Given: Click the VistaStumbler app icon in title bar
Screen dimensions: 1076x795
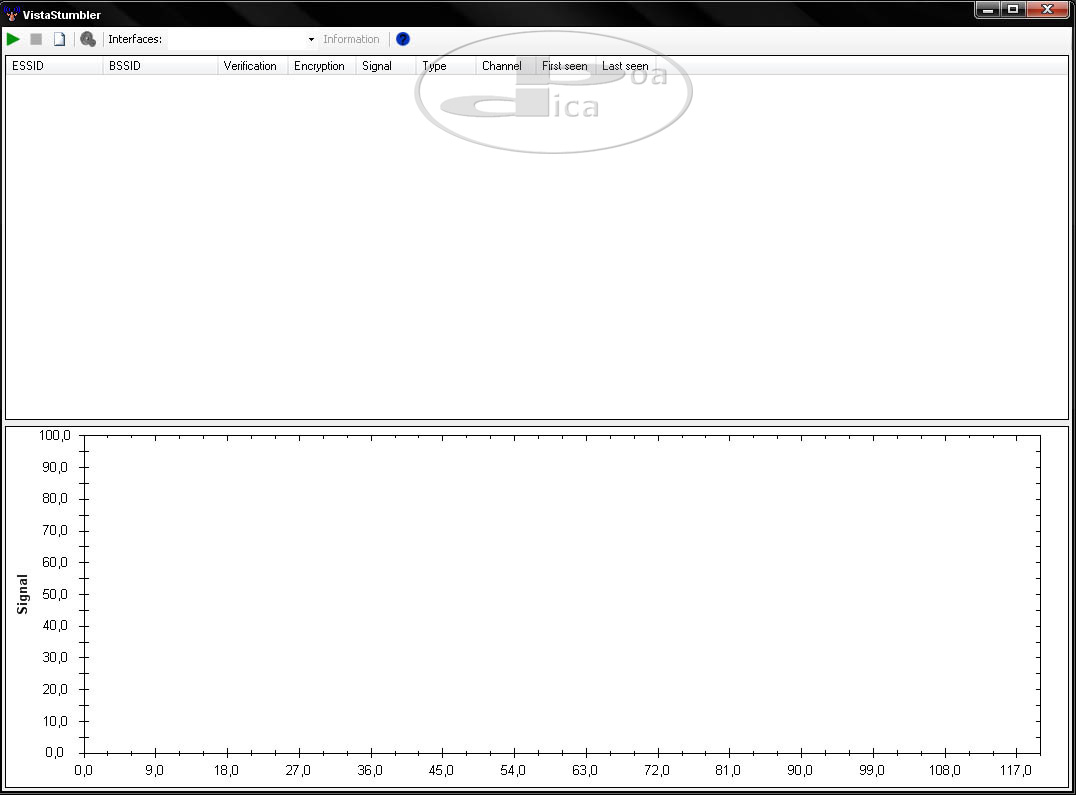Looking at the screenshot, I should click(x=11, y=14).
